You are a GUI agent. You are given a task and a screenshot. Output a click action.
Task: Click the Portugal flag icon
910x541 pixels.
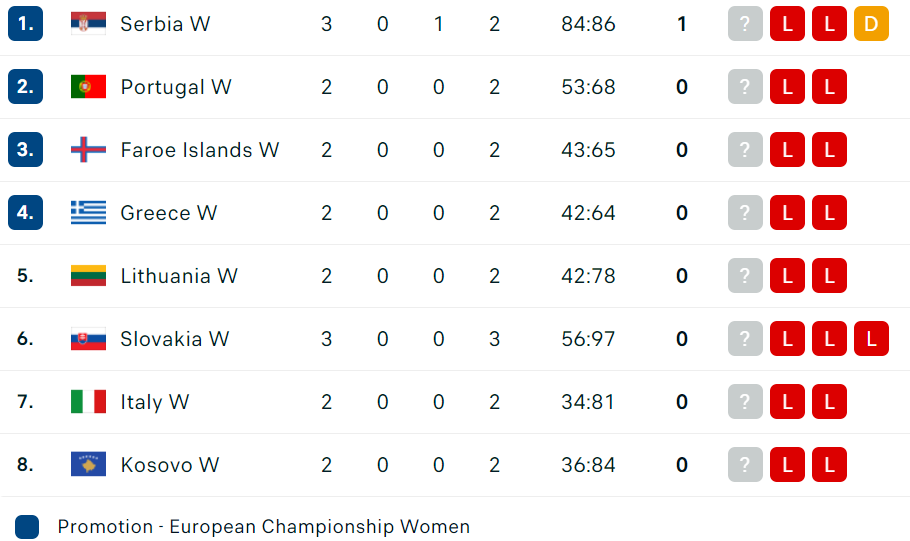coord(88,86)
